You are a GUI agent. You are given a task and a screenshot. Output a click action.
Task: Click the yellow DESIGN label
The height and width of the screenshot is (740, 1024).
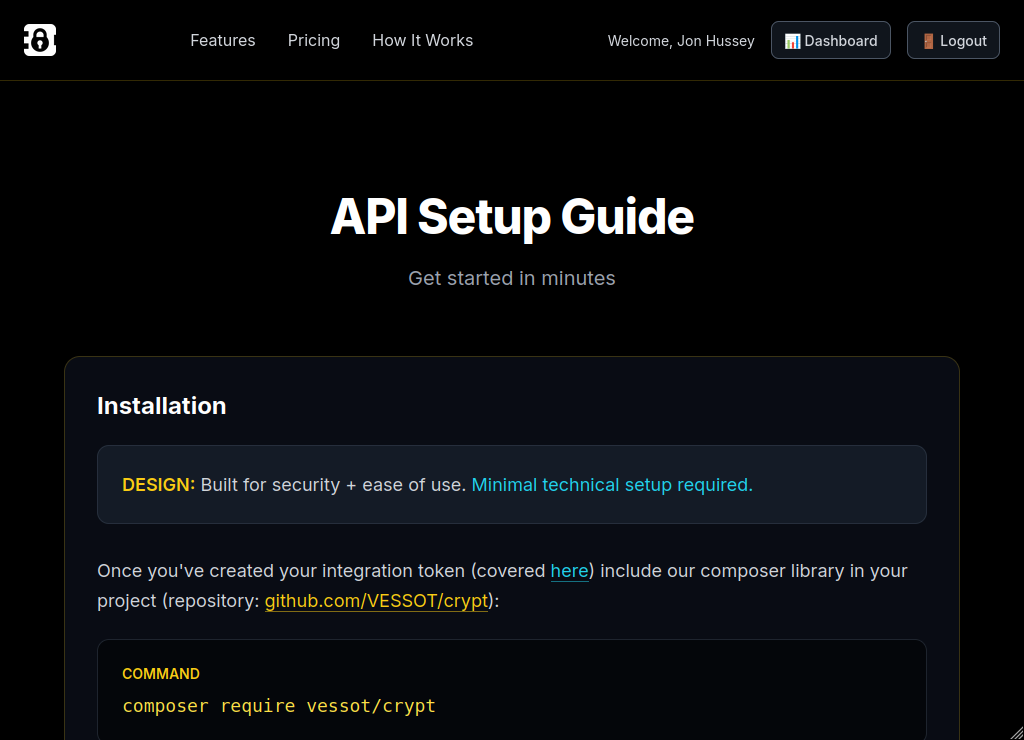pyautogui.click(x=158, y=485)
